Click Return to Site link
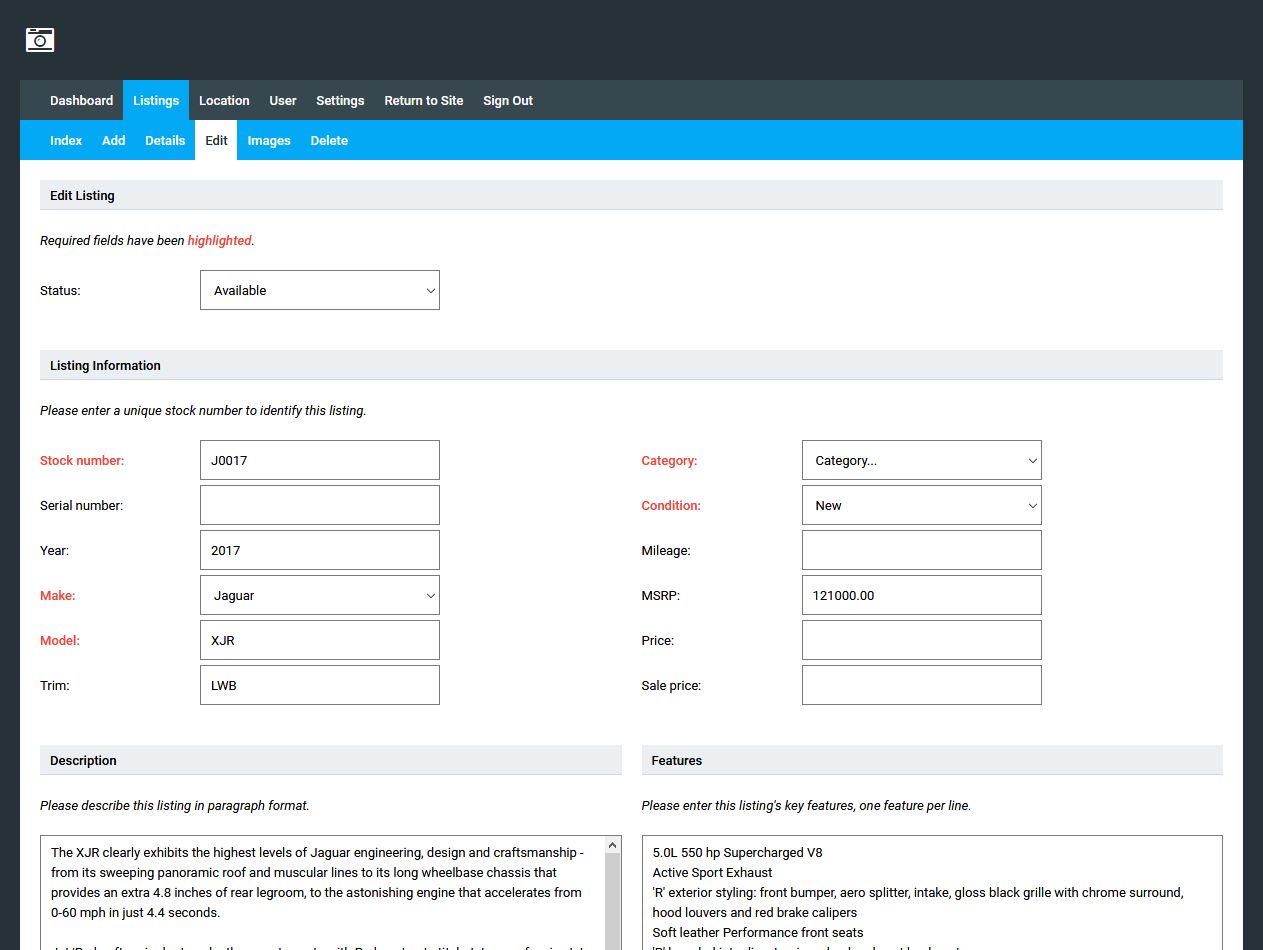Image resolution: width=1263 pixels, height=950 pixels. 424,100
